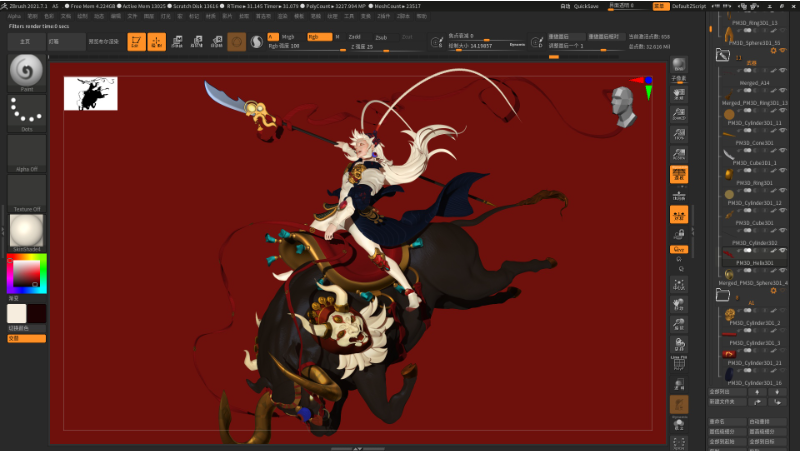Click the Edit mode button
This screenshot has height=453, width=800.
tap(135, 41)
